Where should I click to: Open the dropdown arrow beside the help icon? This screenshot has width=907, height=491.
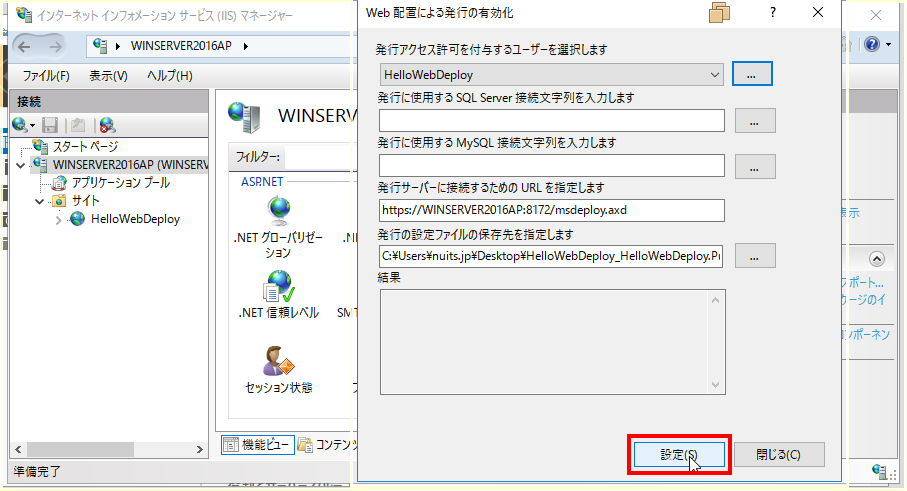(888, 45)
